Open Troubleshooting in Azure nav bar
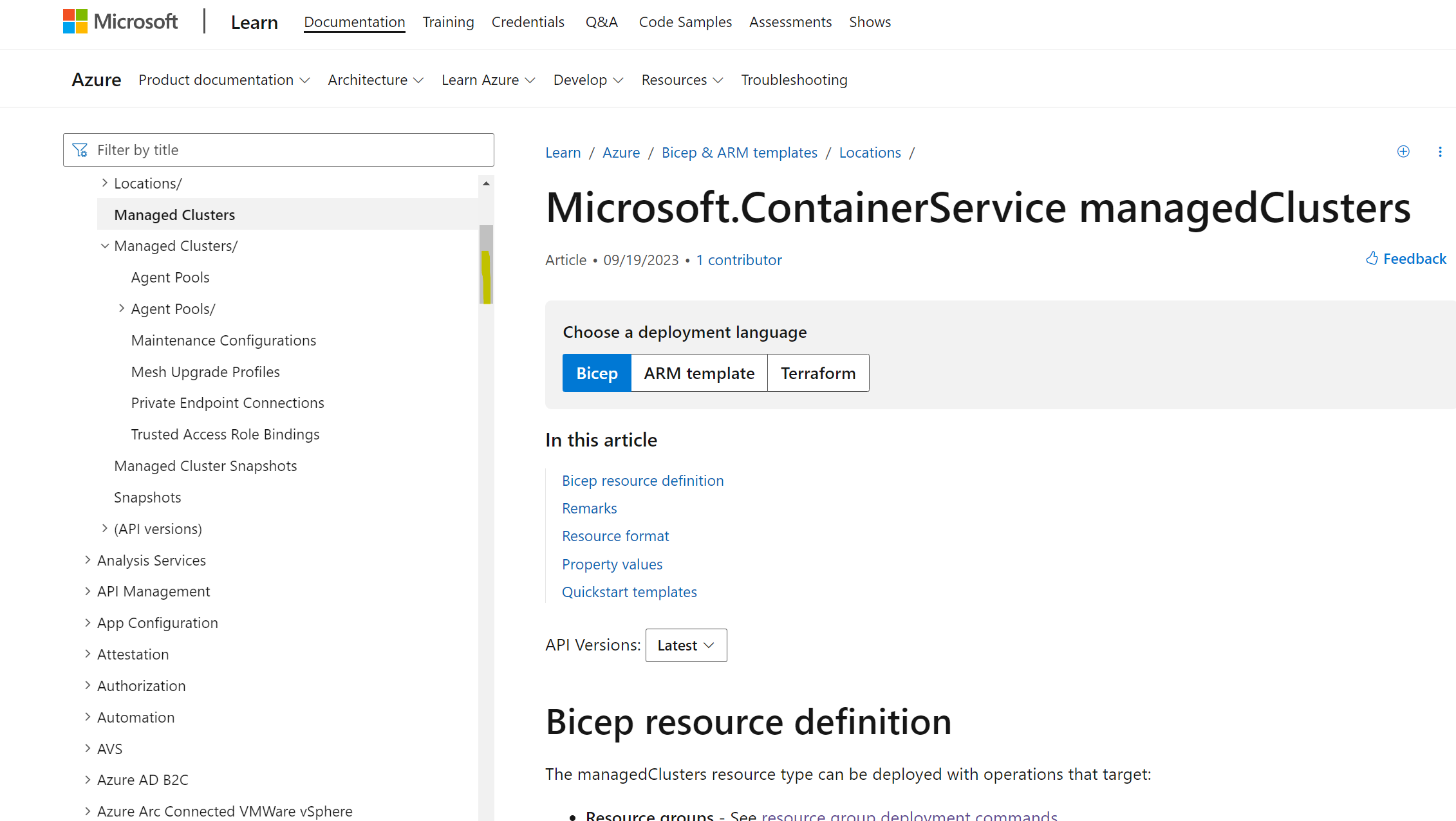The height and width of the screenshot is (821, 1456). [794, 80]
